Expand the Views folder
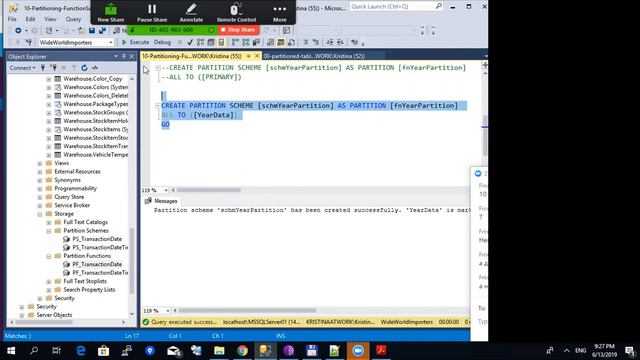The height and width of the screenshot is (360, 640). coord(40,163)
